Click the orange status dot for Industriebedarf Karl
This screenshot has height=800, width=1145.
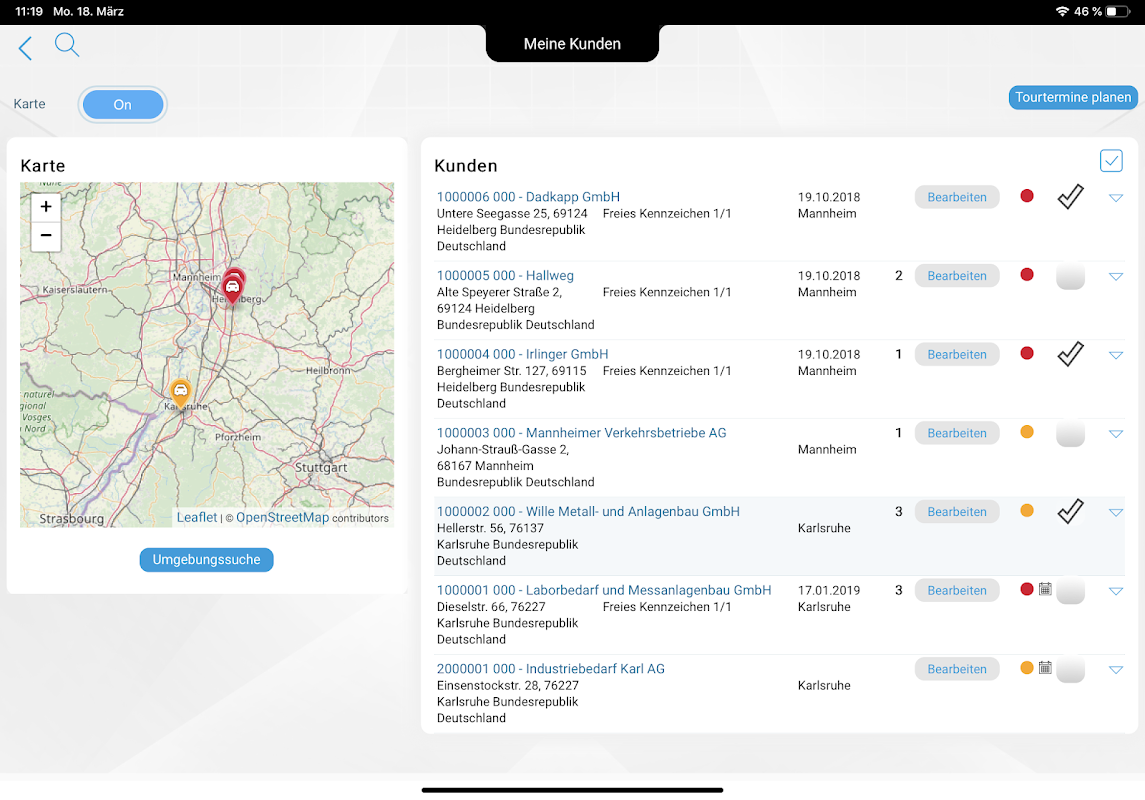tap(1027, 667)
